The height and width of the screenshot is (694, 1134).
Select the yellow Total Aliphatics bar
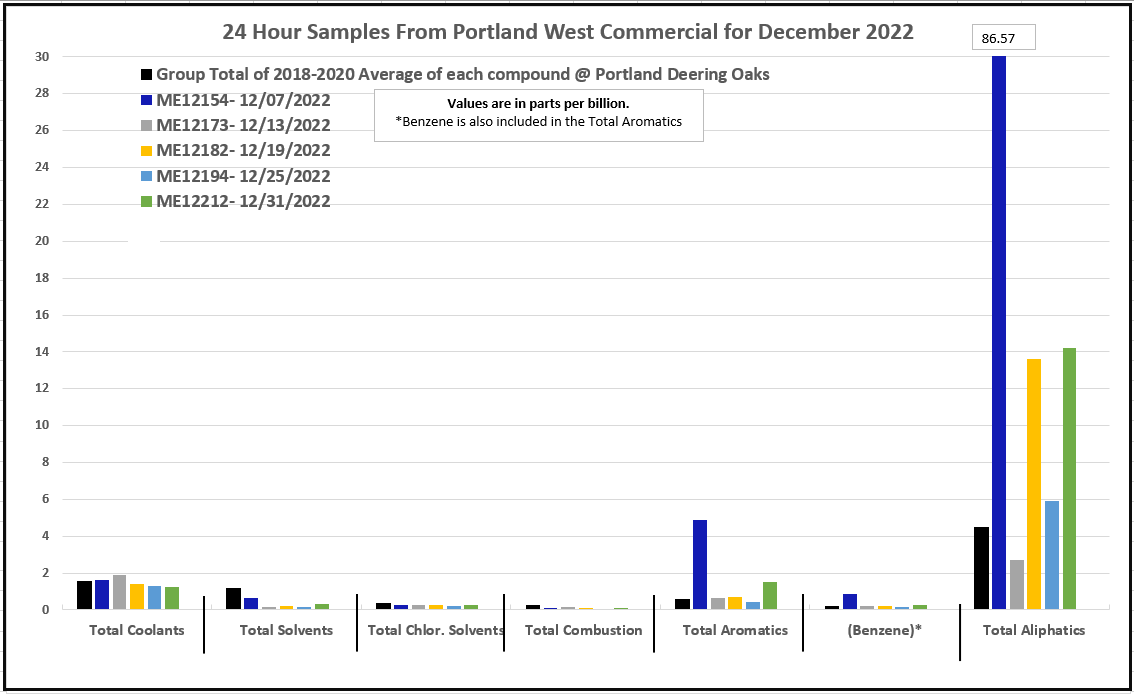1034,483
